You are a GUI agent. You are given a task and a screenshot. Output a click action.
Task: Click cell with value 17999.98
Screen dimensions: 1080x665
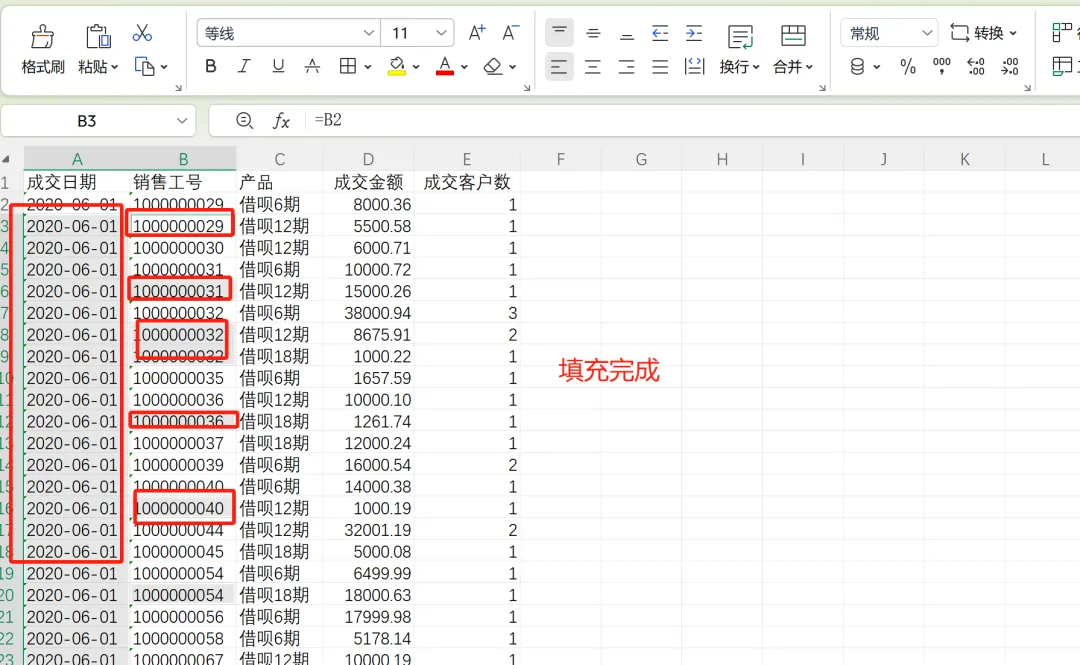(x=368, y=617)
